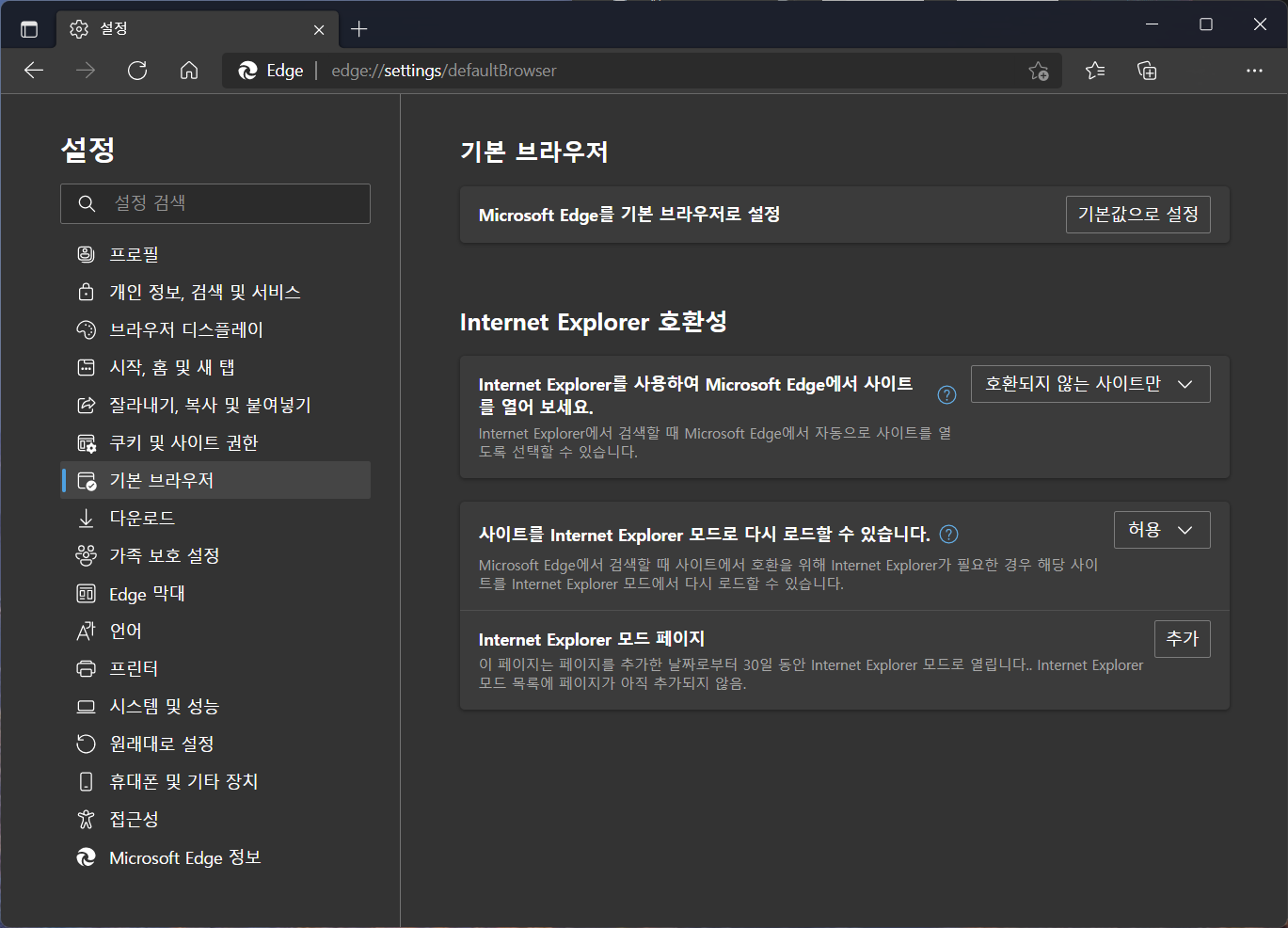
Task: Click the 기본값으로 설정 button
Action: coord(1138,215)
